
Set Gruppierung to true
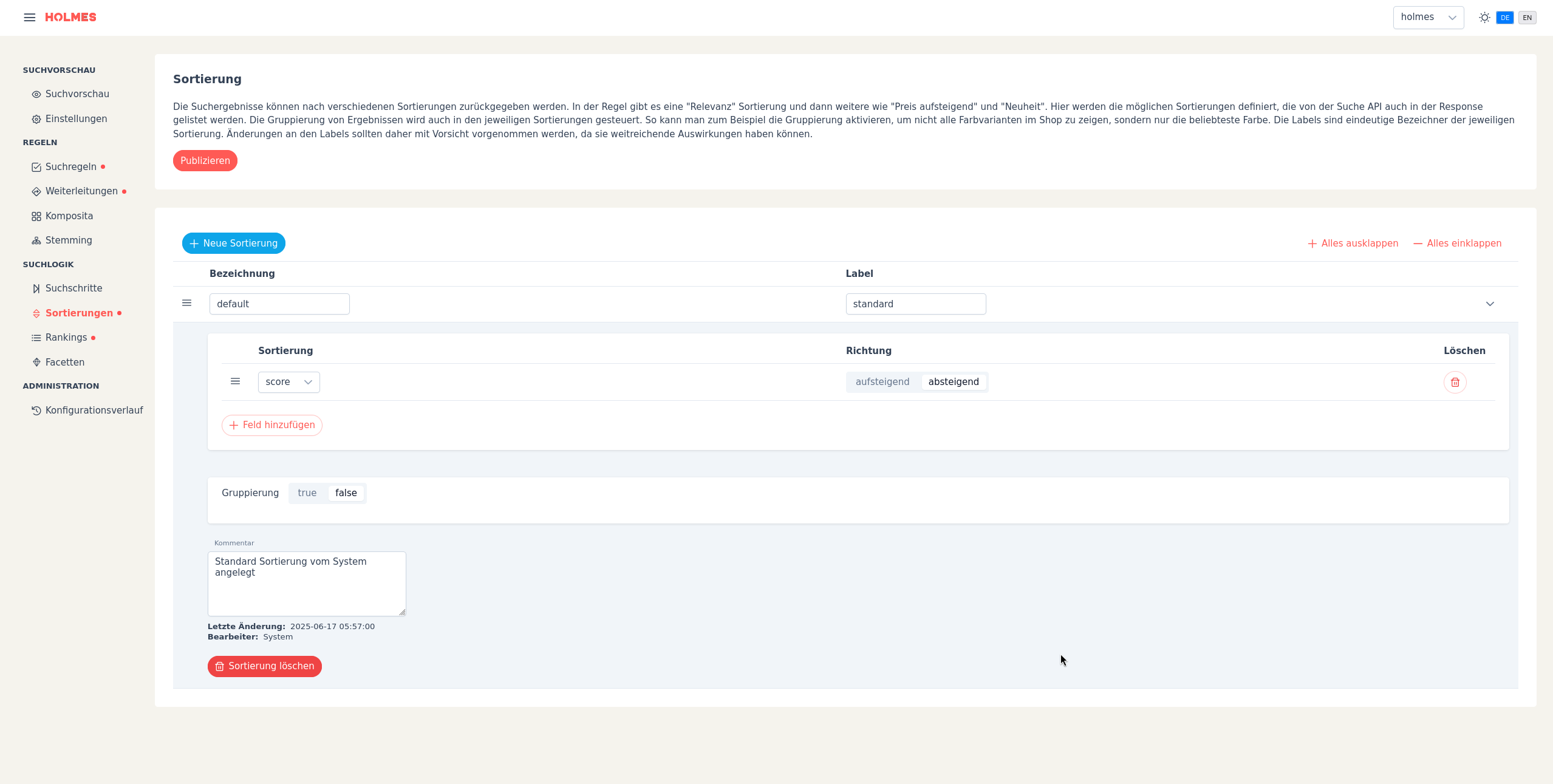click(x=307, y=493)
